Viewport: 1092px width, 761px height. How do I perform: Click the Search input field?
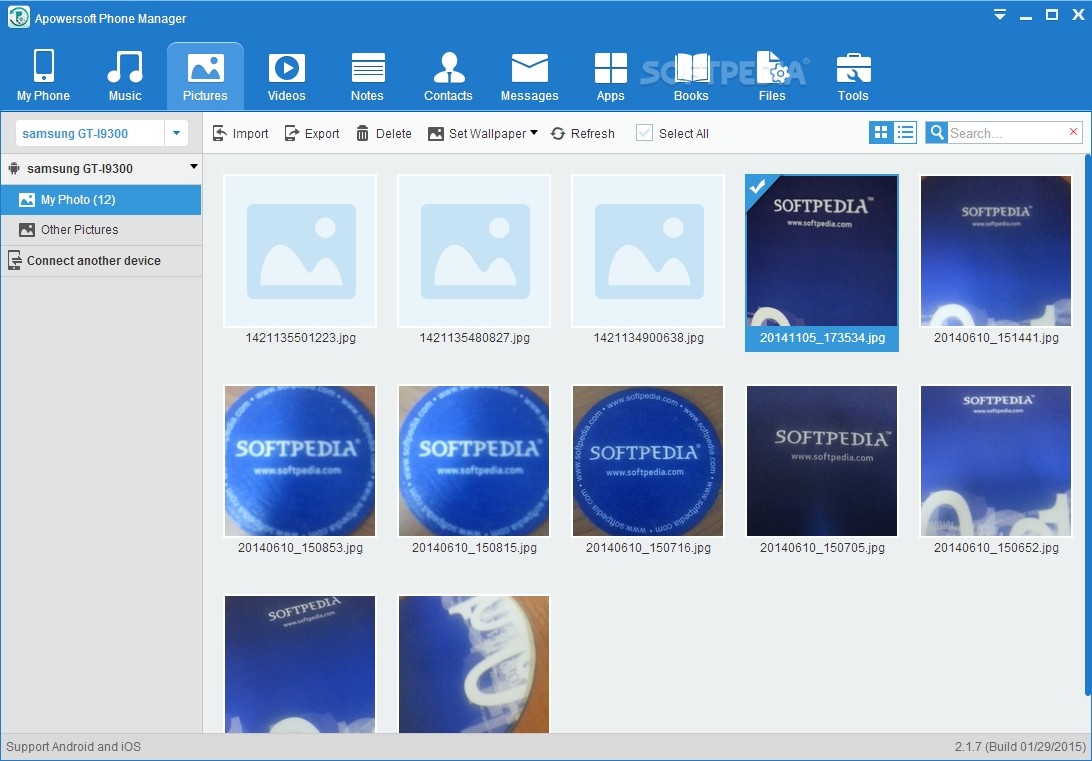[1006, 133]
